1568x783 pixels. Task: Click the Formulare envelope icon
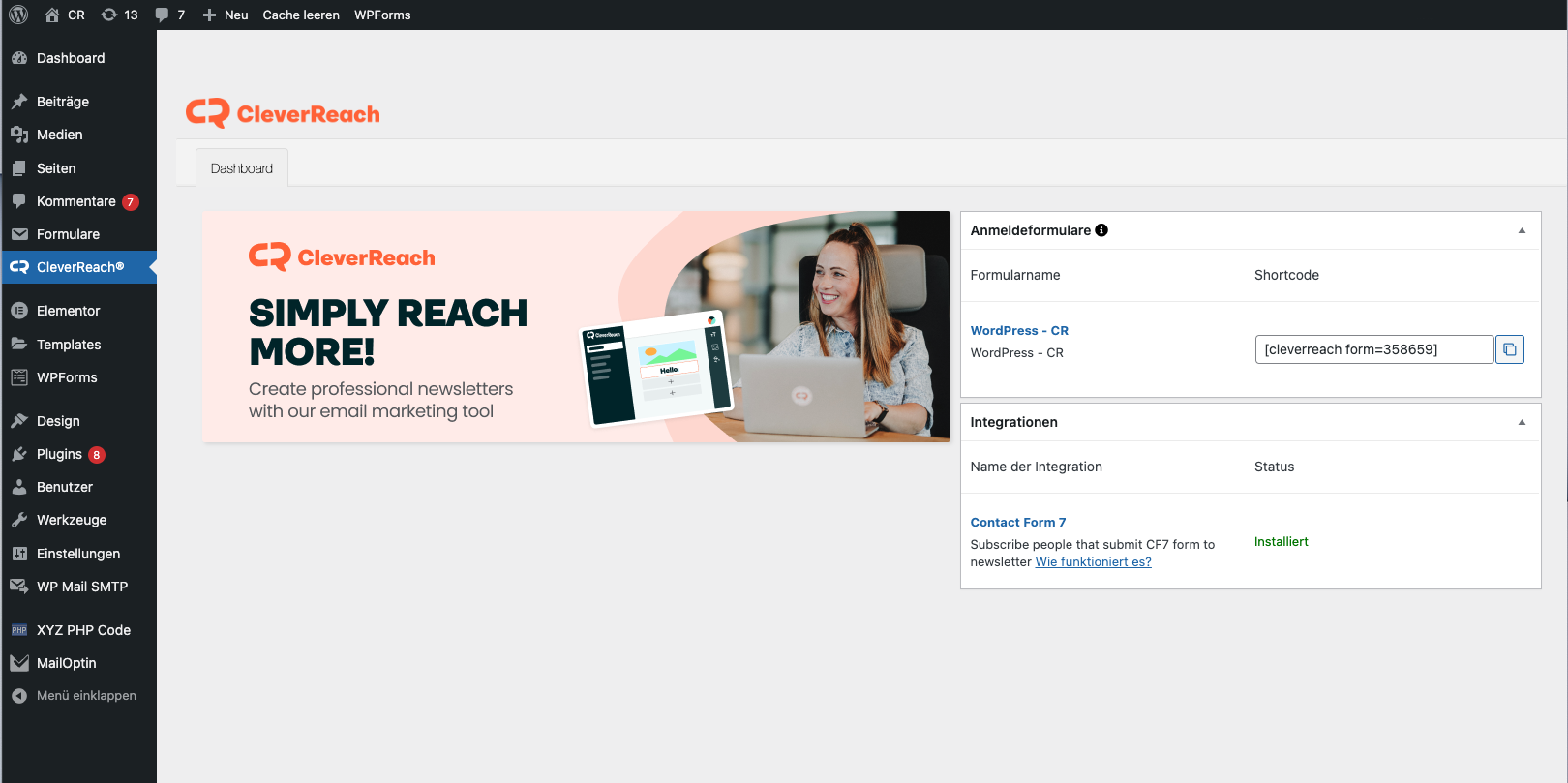pyautogui.click(x=19, y=234)
